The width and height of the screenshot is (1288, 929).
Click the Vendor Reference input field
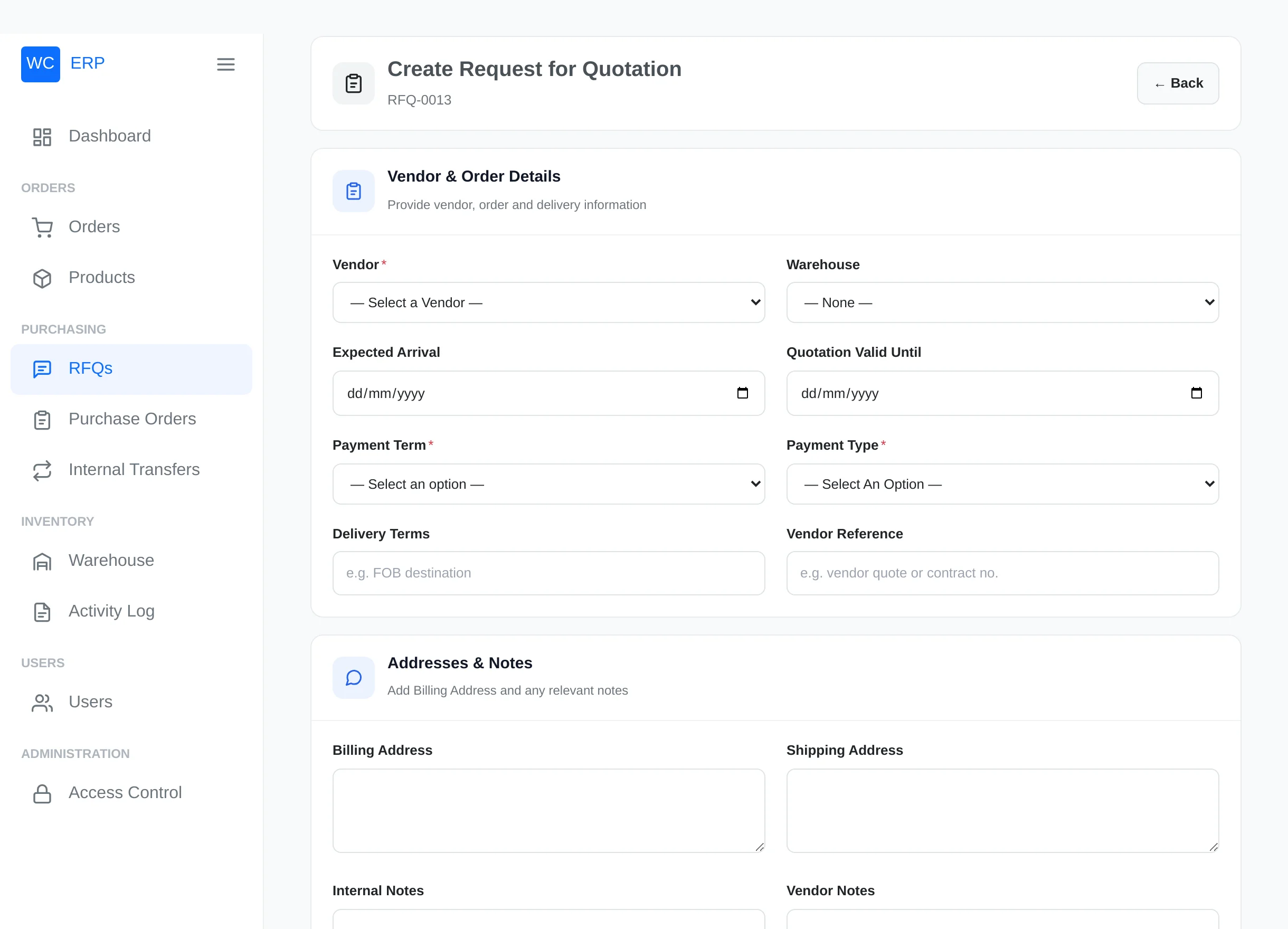tap(1002, 573)
